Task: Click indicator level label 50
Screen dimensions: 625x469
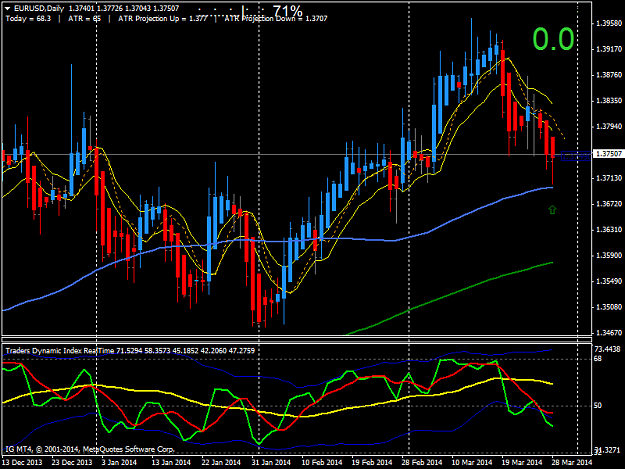Action: coord(597,406)
